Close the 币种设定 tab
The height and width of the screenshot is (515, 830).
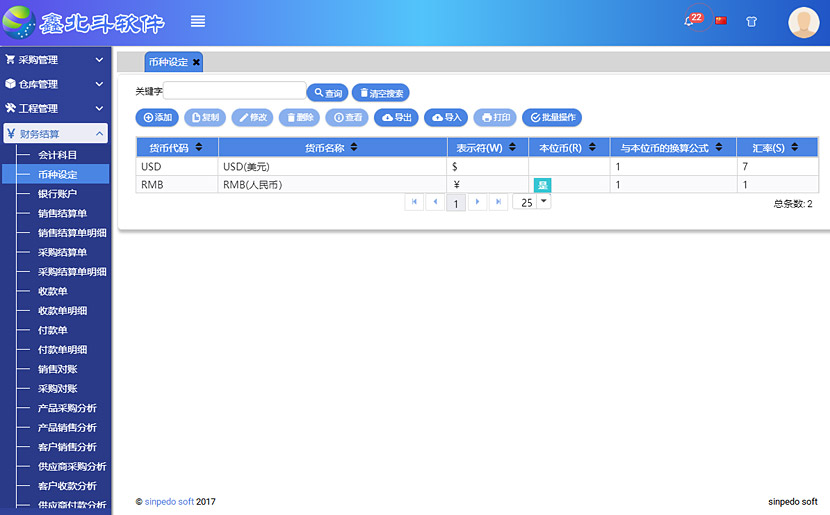click(x=196, y=62)
